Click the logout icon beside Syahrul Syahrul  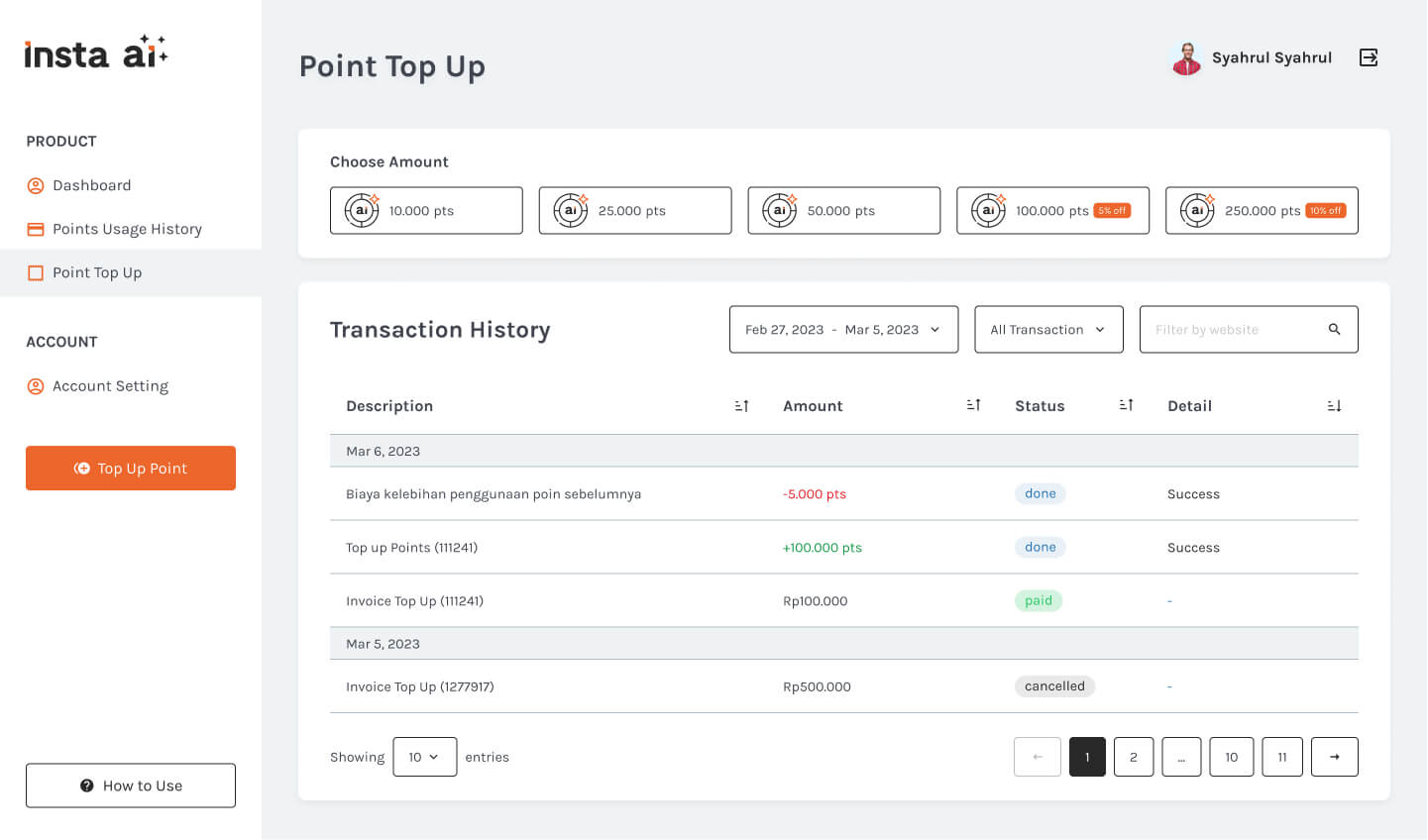point(1369,57)
